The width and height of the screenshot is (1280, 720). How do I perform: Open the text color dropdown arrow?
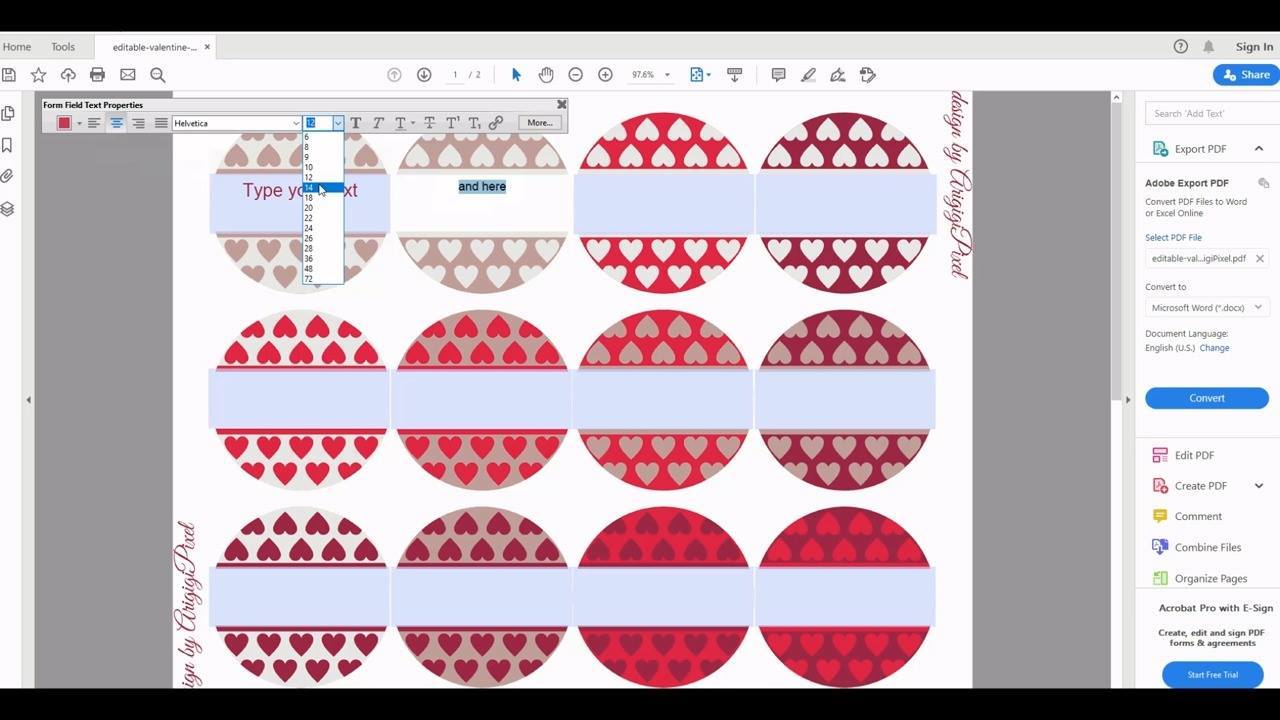coord(79,124)
